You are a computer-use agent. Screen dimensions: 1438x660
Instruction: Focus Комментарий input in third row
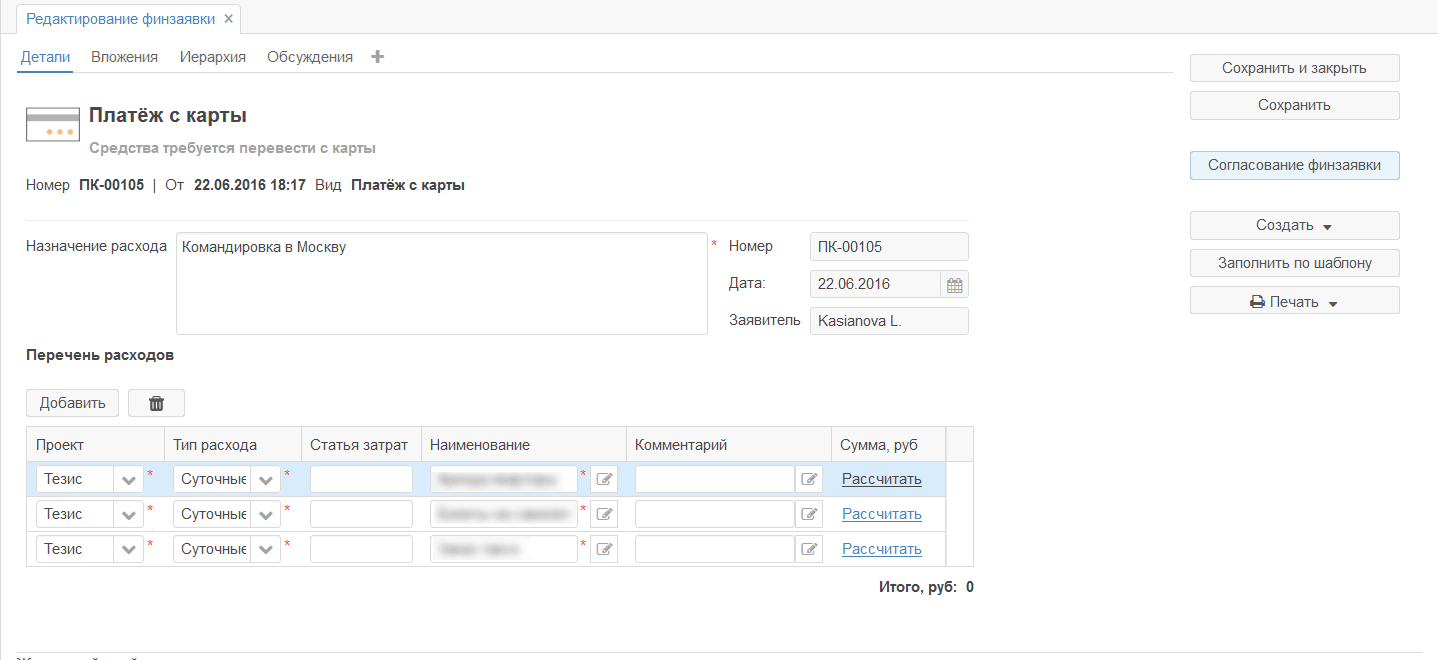715,549
